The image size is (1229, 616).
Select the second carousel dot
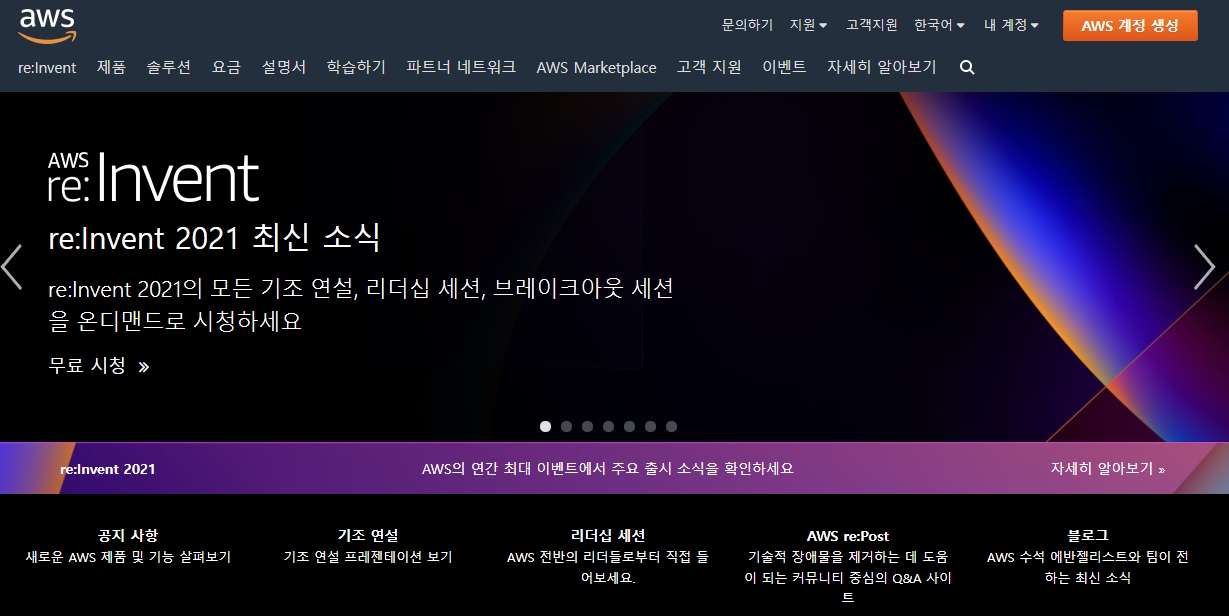tap(566, 426)
